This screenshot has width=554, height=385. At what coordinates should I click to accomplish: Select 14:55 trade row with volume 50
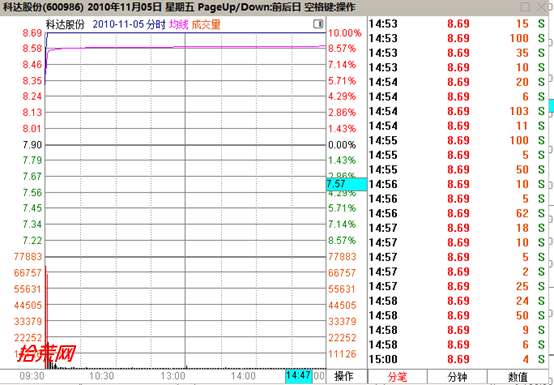[457, 170]
